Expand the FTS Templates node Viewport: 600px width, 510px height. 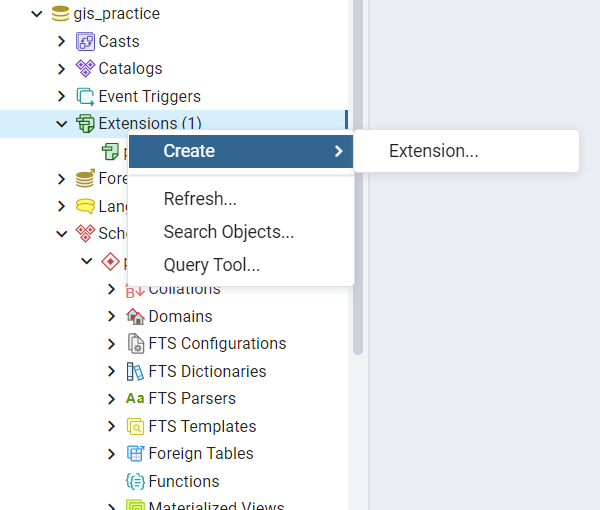click(112, 426)
